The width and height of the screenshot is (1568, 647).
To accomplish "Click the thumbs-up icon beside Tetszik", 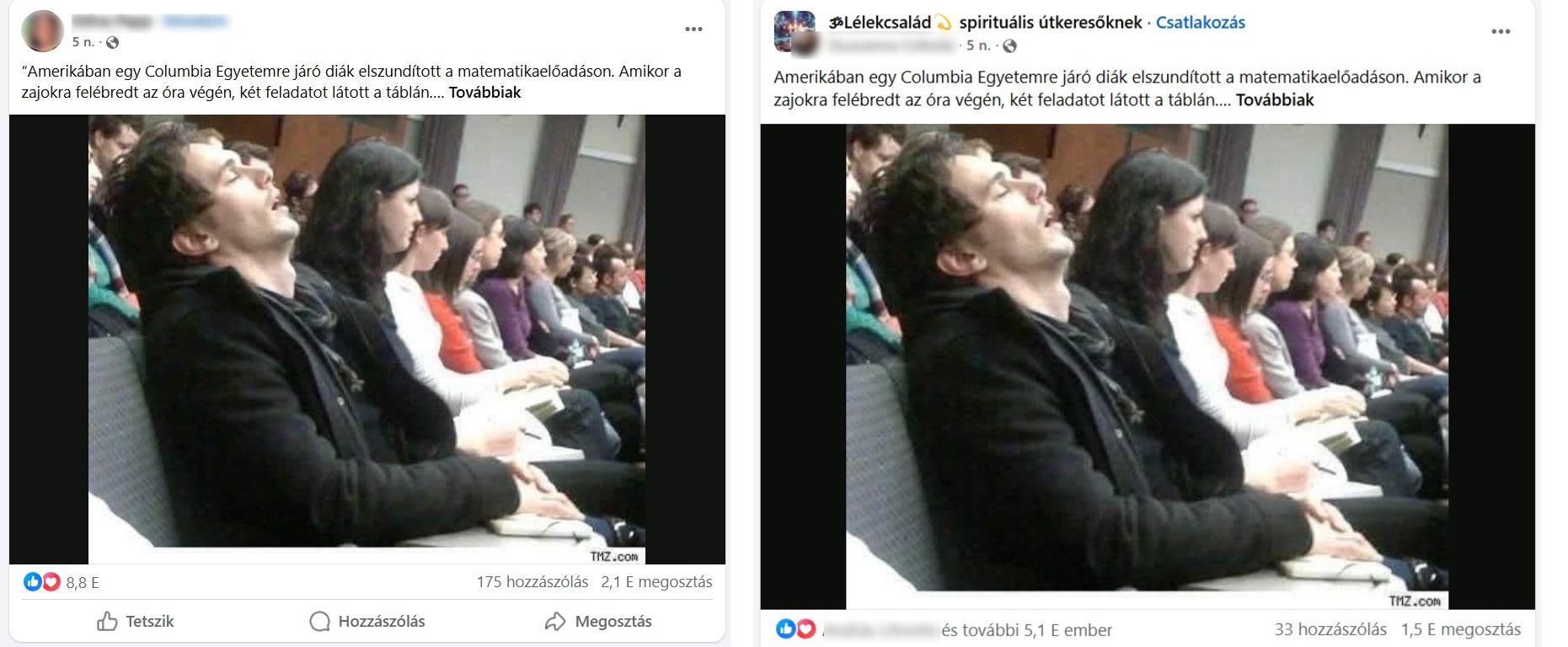I will [107, 622].
